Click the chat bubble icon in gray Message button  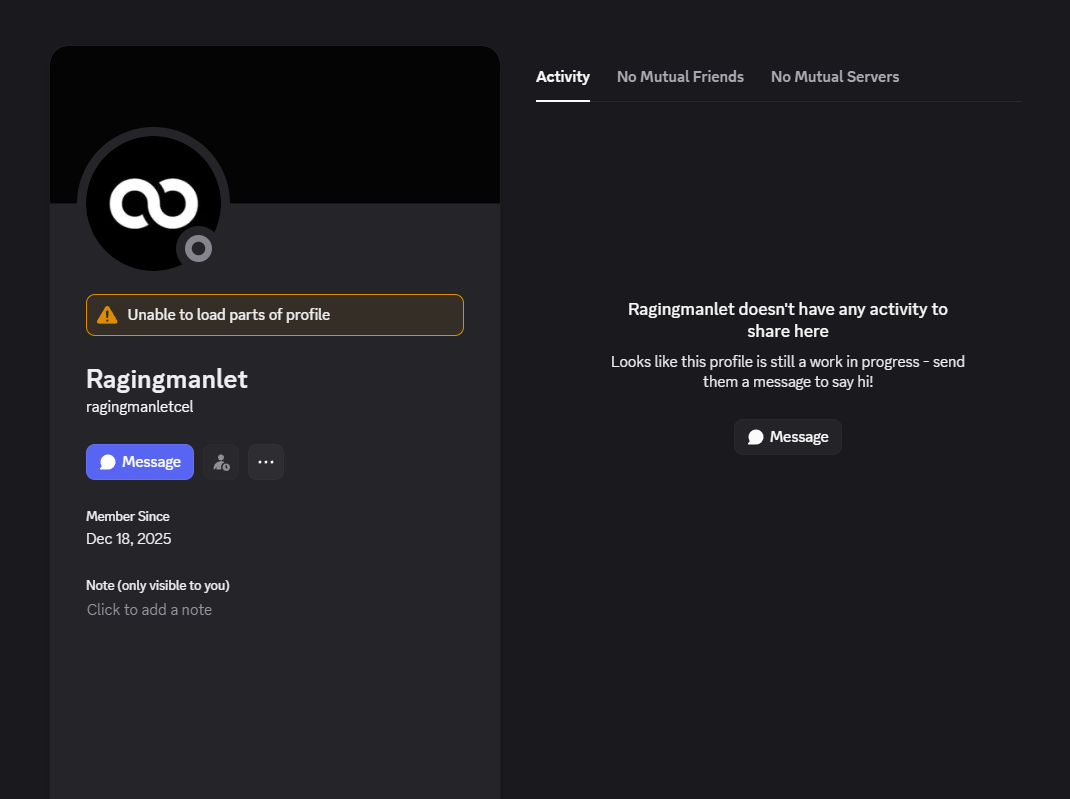pyautogui.click(x=756, y=437)
